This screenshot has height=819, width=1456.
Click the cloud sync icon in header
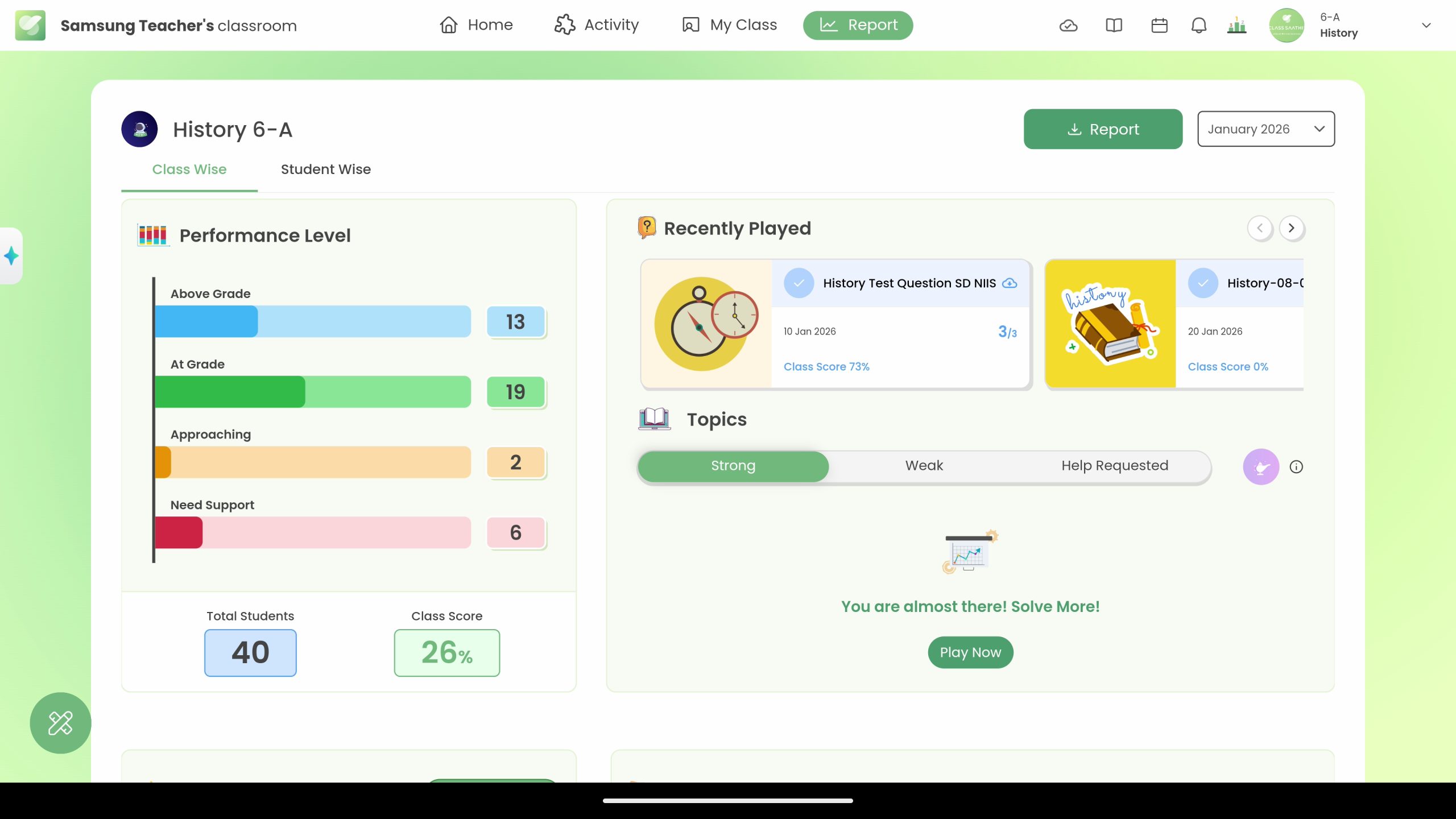click(1068, 26)
